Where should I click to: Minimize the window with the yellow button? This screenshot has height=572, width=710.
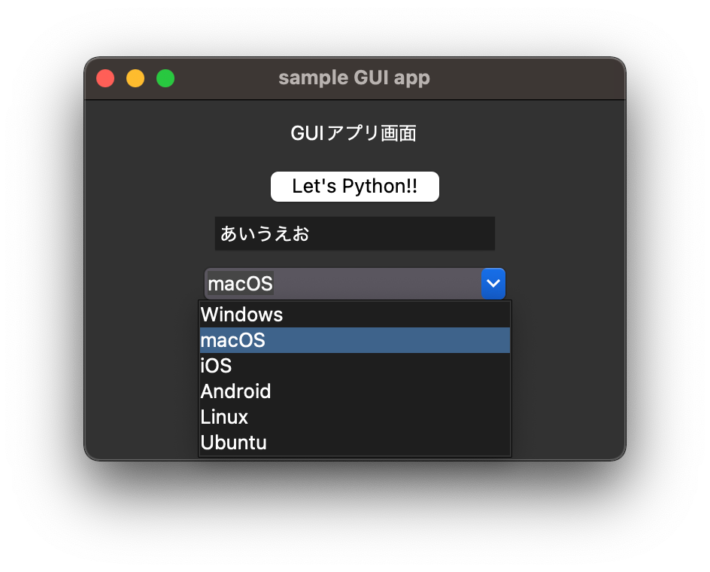click(x=135, y=78)
